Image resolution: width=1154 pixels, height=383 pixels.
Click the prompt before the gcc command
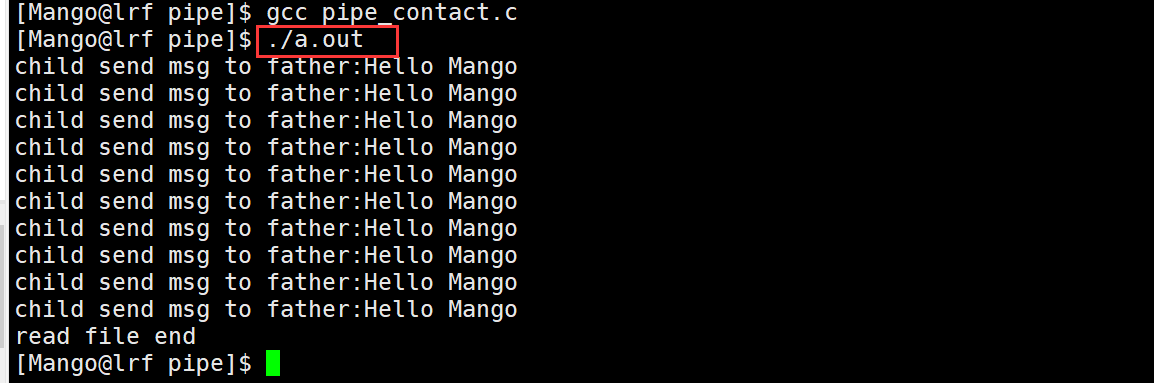click(x=133, y=13)
